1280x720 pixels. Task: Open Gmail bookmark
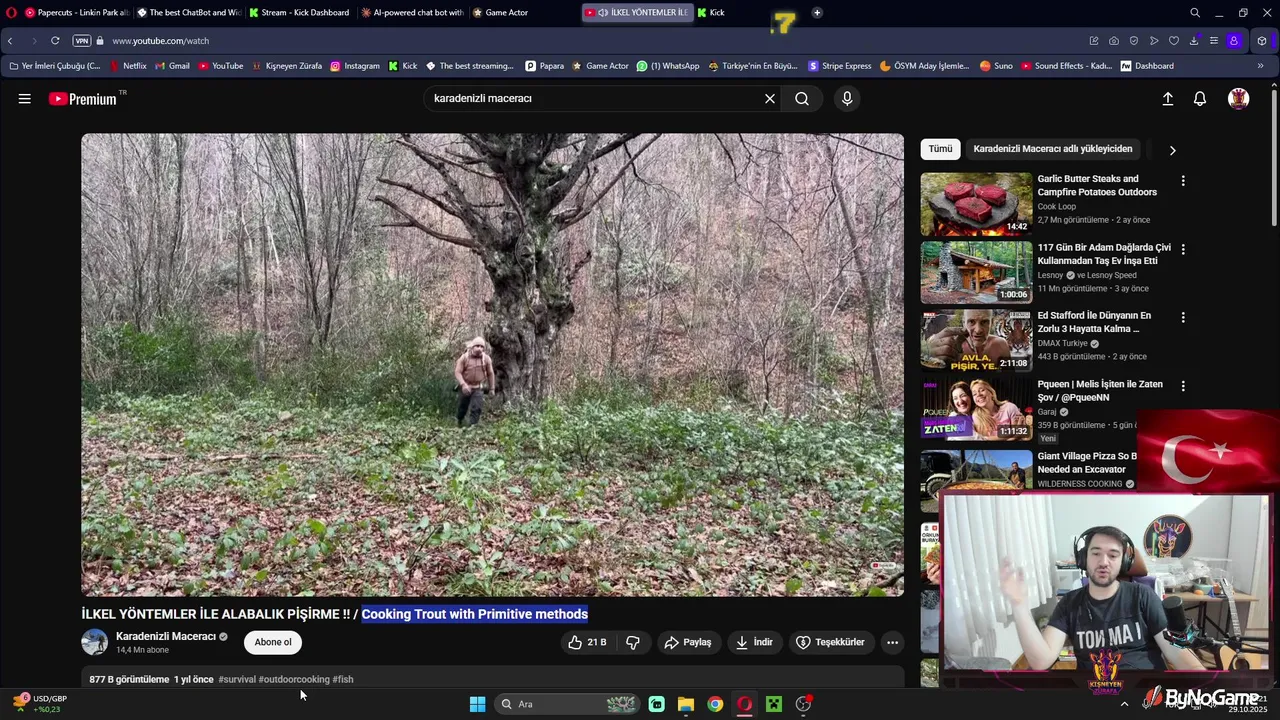click(172, 66)
